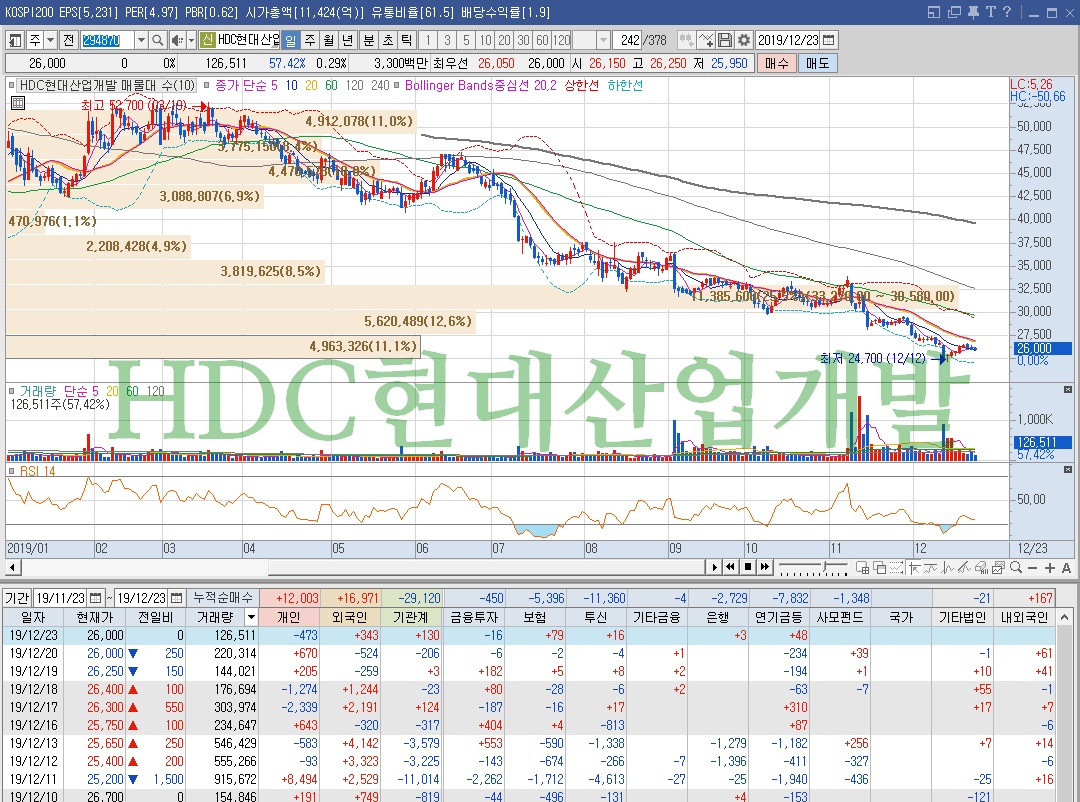
Task: Open the calendar date picker icon
Action: point(829,40)
